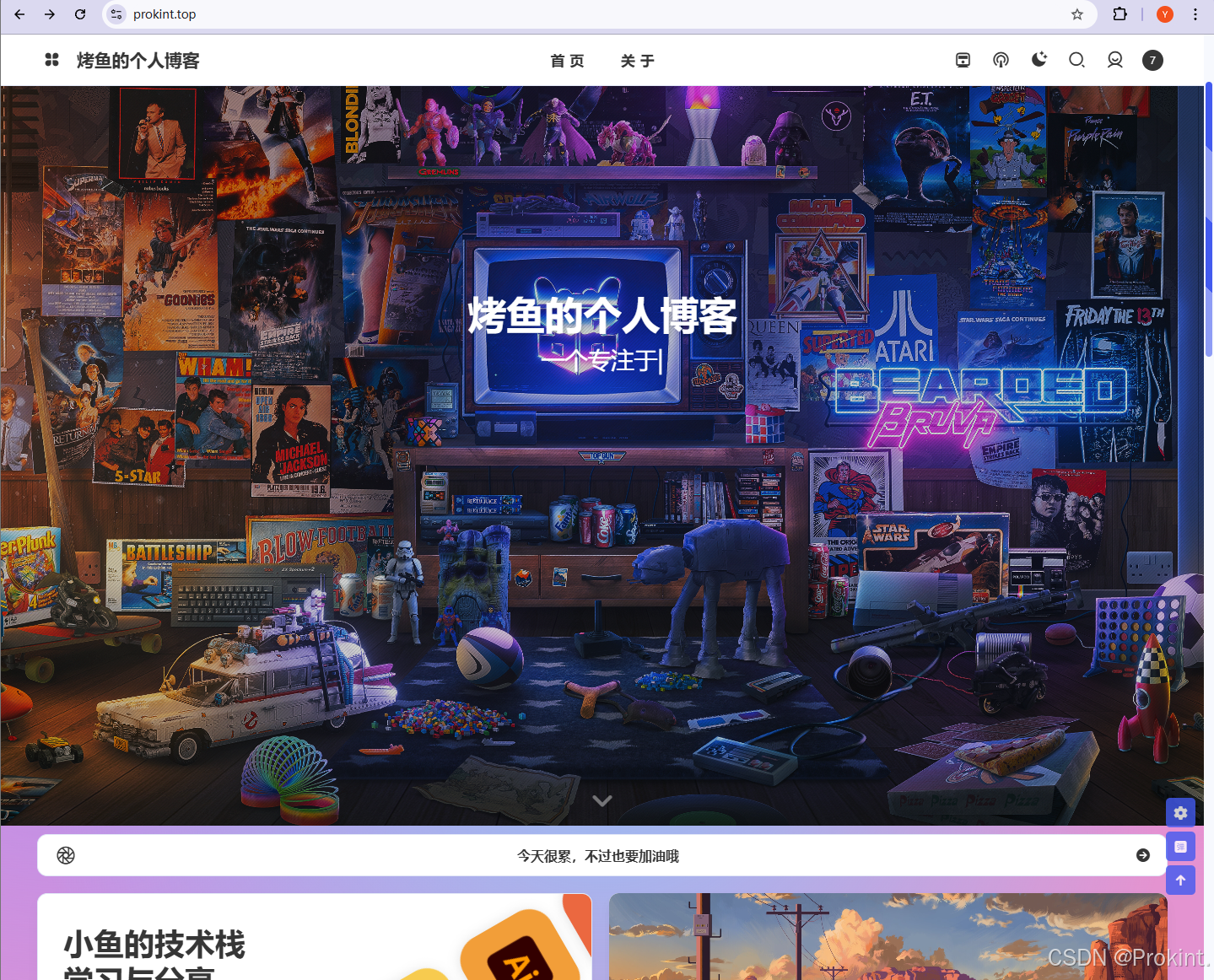Click the 烤鱼的个人博客 site title in the header
The image size is (1214, 980).
138,61
